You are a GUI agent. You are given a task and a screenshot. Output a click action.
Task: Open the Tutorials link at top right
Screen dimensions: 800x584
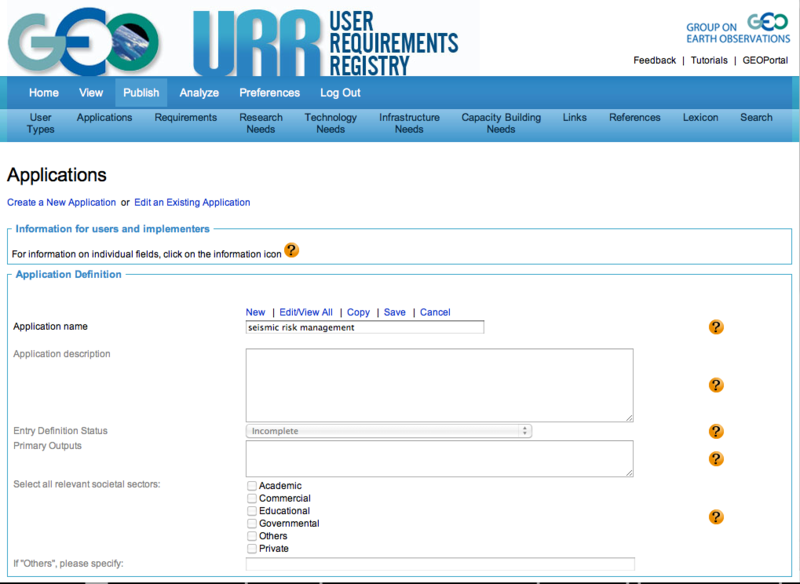(709, 60)
